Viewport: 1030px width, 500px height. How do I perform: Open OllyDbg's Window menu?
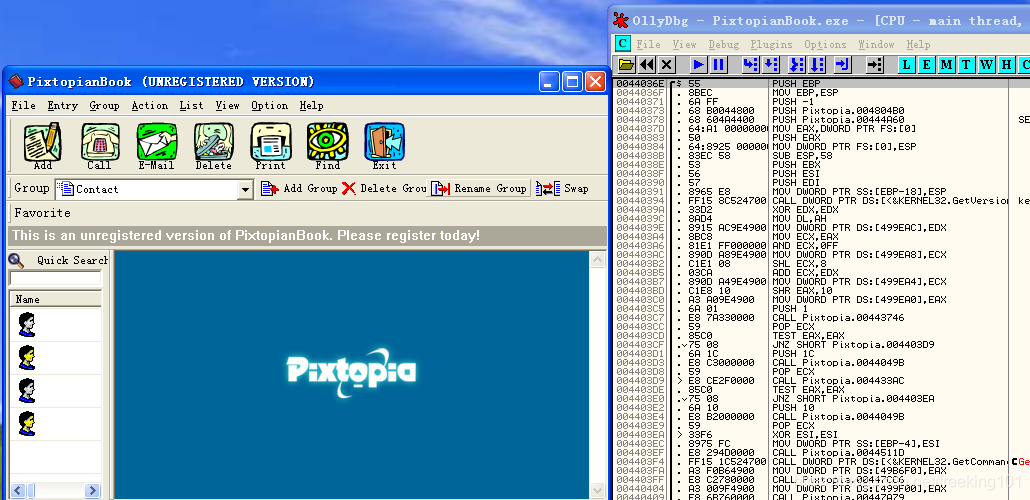coord(876,44)
